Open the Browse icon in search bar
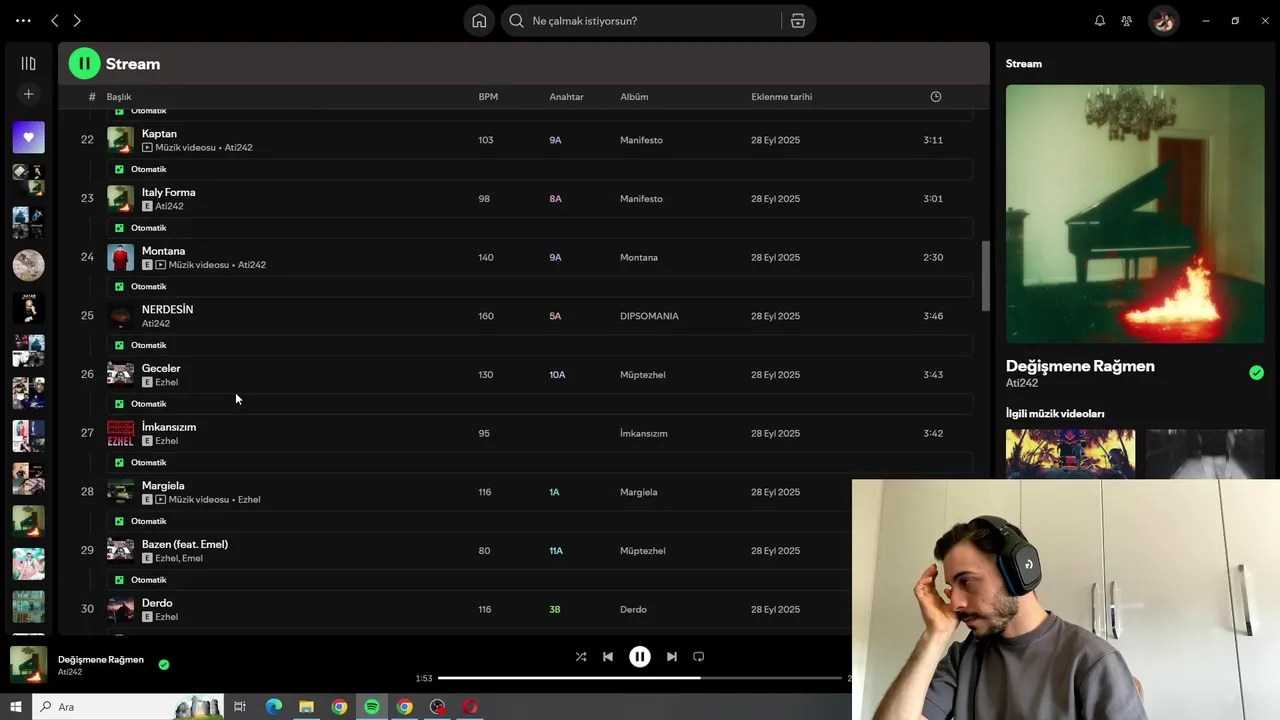Screen dimensions: 1280x720 pyautogui.click(x=798, y=21)
